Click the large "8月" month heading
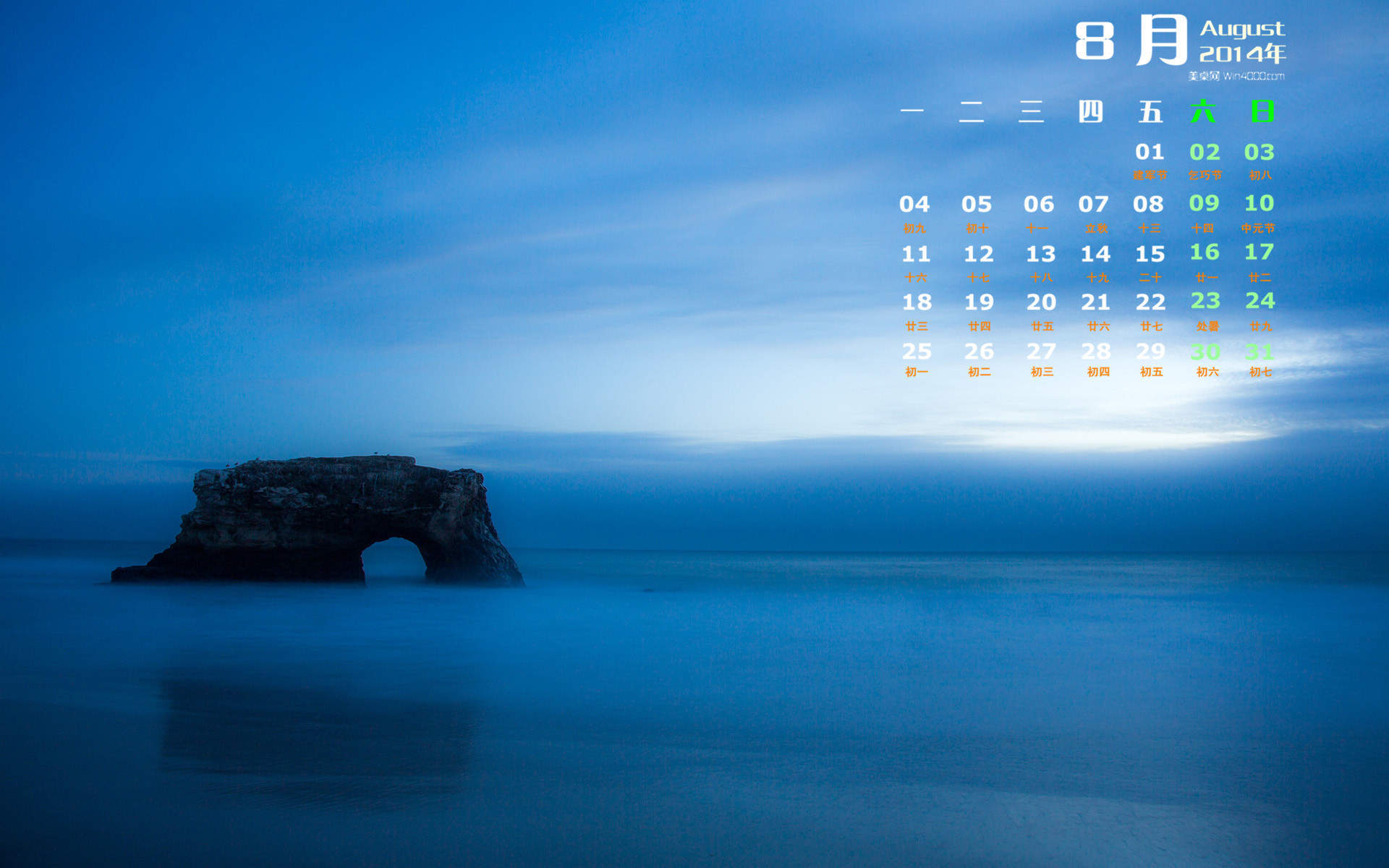The width and height of the screenshot is (1389, 868). click(x=1131, y=40)
